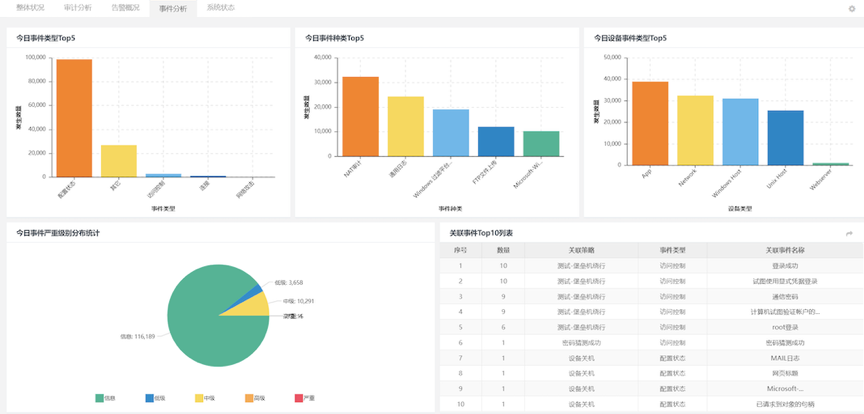Click the share arrow icon on Top10 list

pyautogui.click(x=849, y=233)
